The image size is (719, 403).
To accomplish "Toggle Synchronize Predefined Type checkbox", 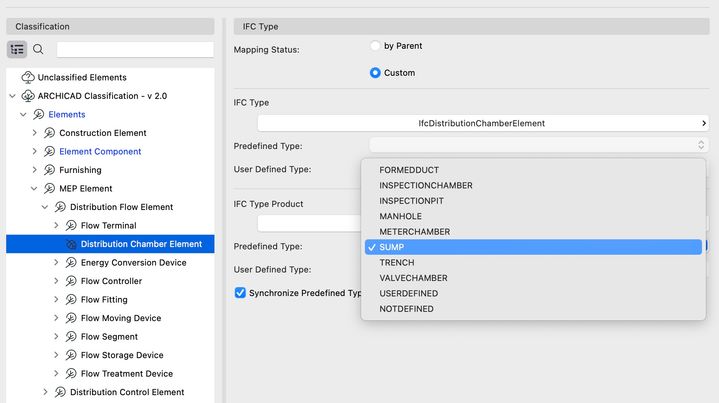I will coord(240,293).
